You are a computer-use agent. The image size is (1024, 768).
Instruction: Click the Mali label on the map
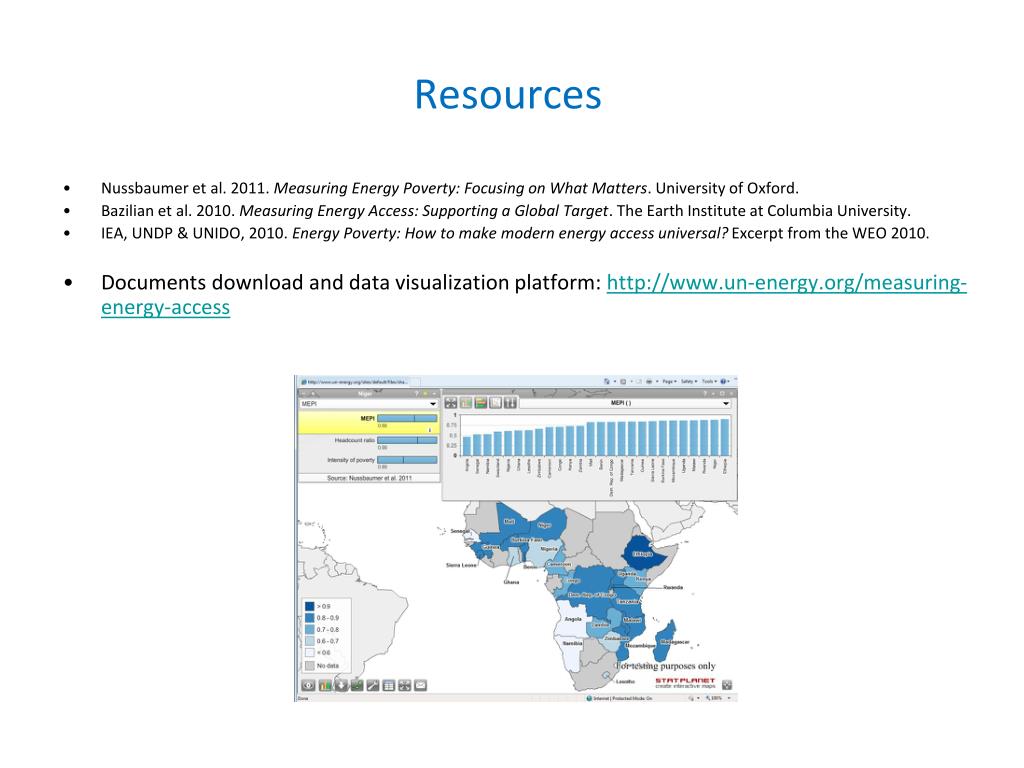[509, 522]
